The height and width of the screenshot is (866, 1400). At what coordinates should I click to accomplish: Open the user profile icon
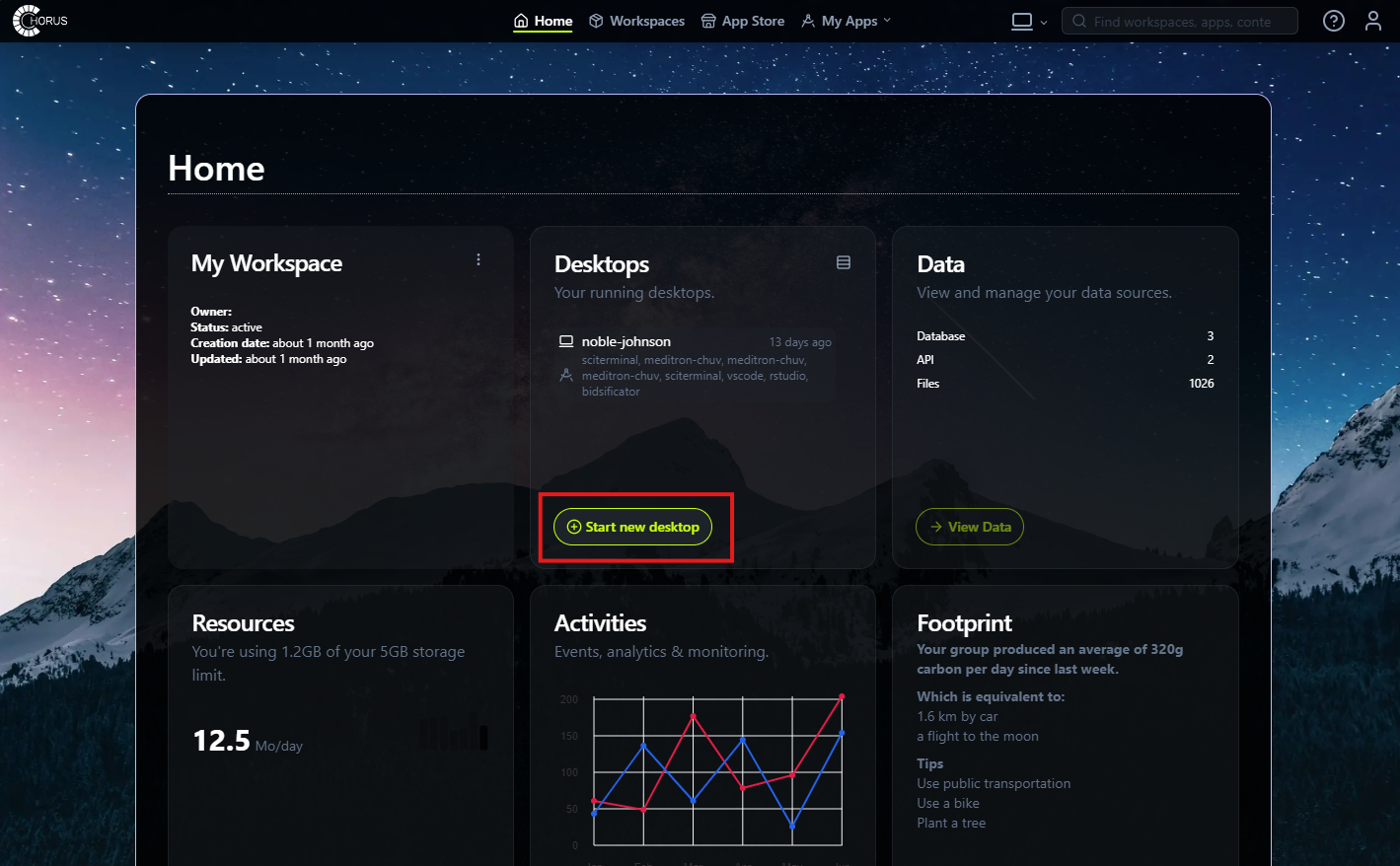pyautogui.click(x=1373, y=21)
